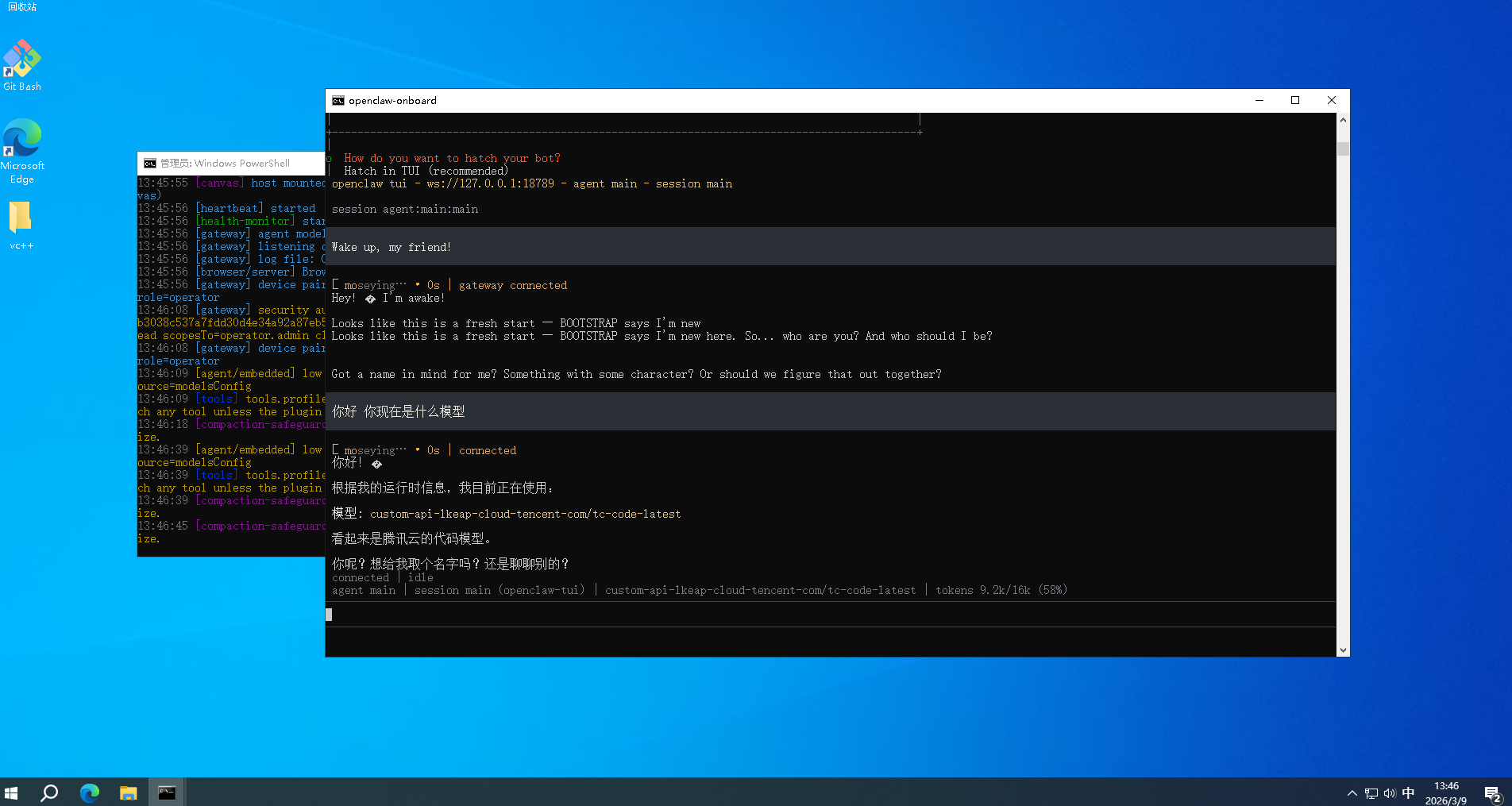The height and width of the screenshot is (806, 1512).
Task: Toggle the 中 input method indicator
Action: (x=1408, y=793)
